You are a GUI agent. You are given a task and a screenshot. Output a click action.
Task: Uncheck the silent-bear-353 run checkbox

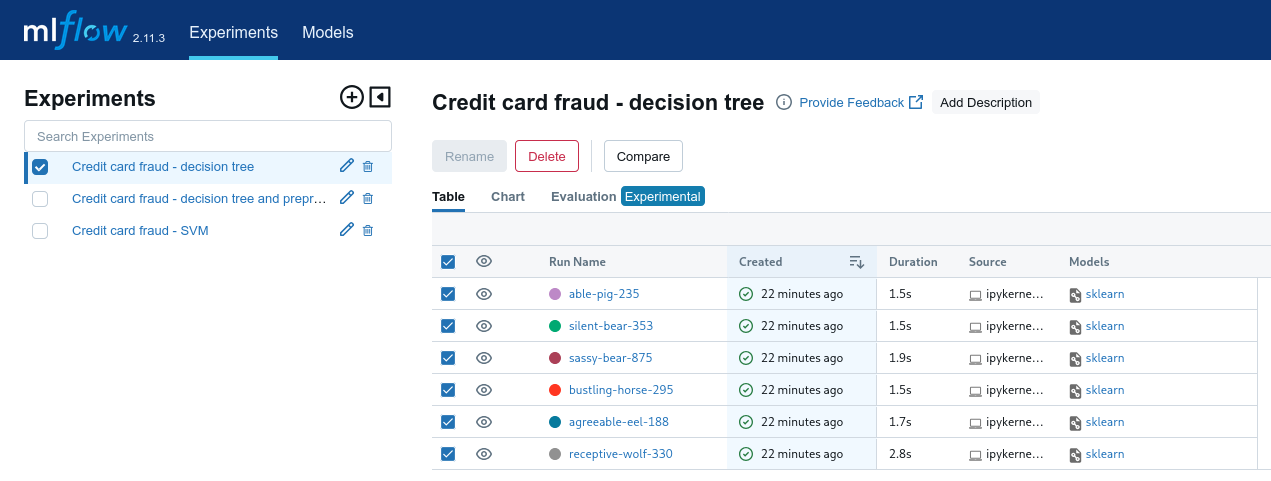448,326
